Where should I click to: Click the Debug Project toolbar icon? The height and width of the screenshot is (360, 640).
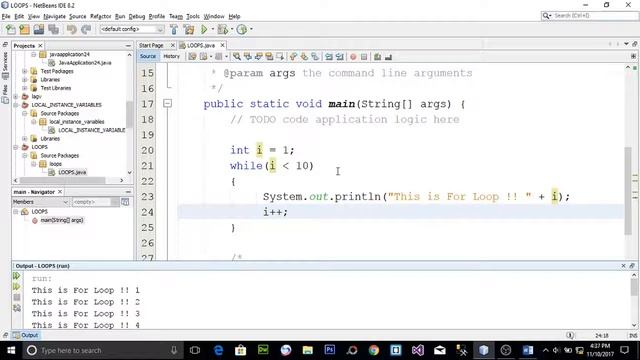tap(222, 29)
